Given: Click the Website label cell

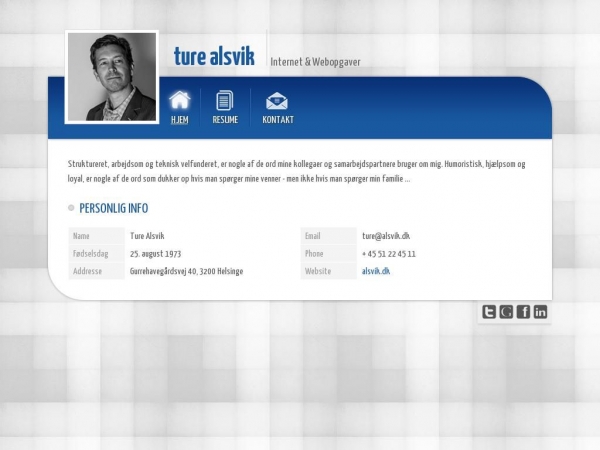Looking at the screenshot, I should [328, 271].
